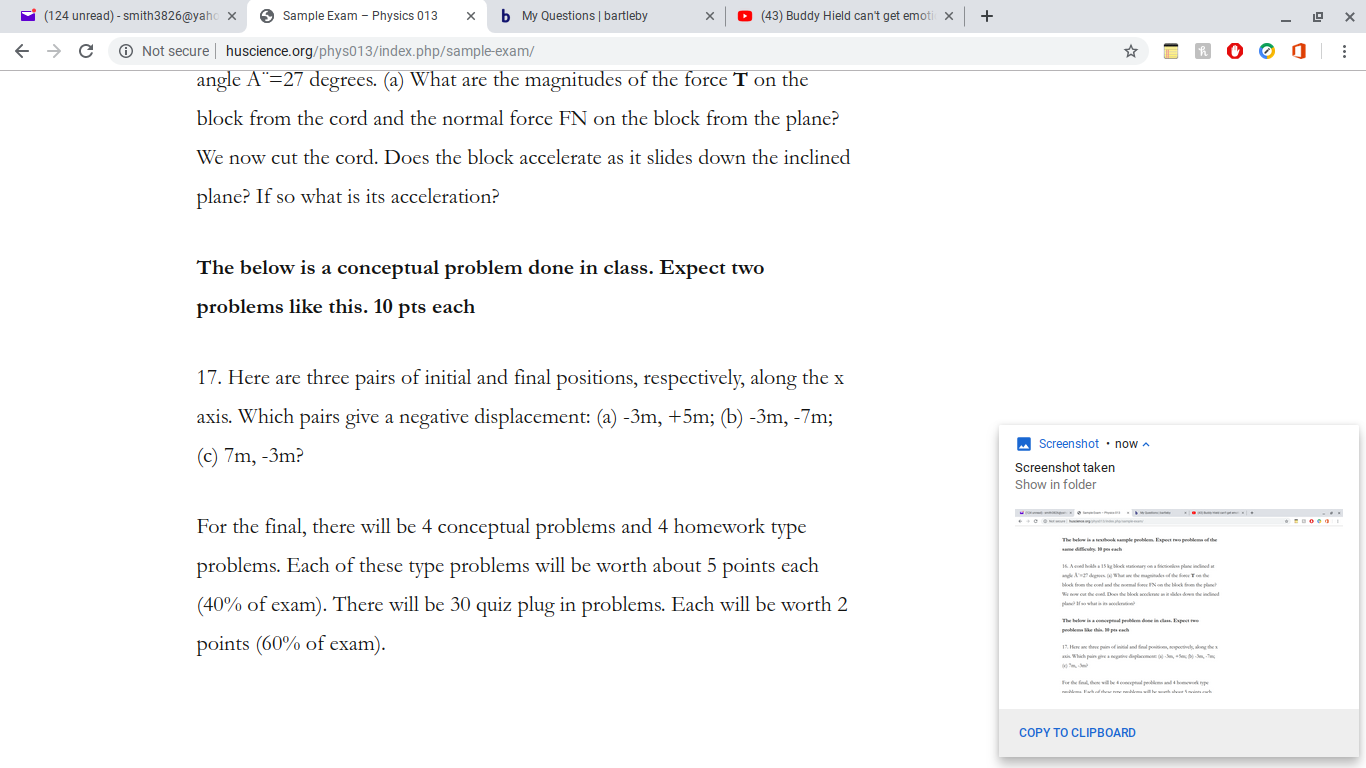Open the Office extension icon
1366x768 pixels.
pos(1299,51)
